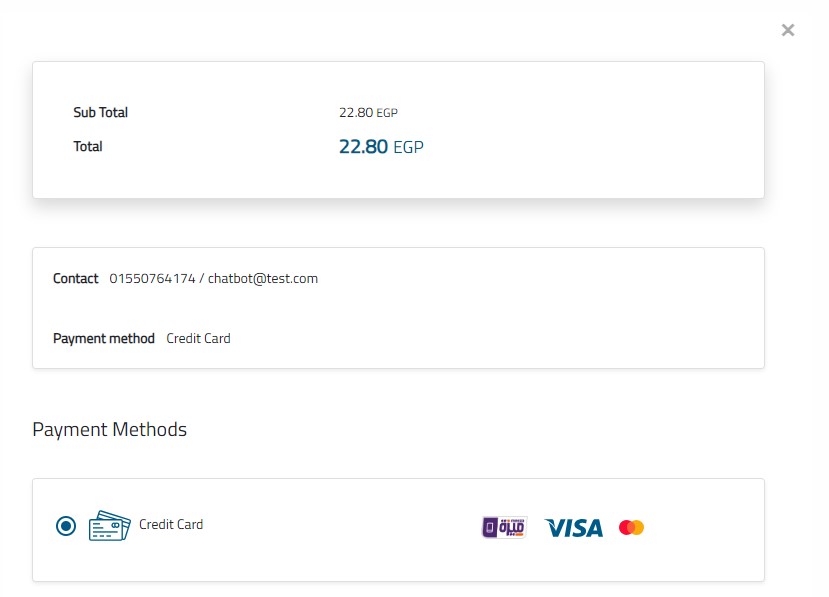Click the Credit Card payment method value
829x597 pixels.
point(198,338)
